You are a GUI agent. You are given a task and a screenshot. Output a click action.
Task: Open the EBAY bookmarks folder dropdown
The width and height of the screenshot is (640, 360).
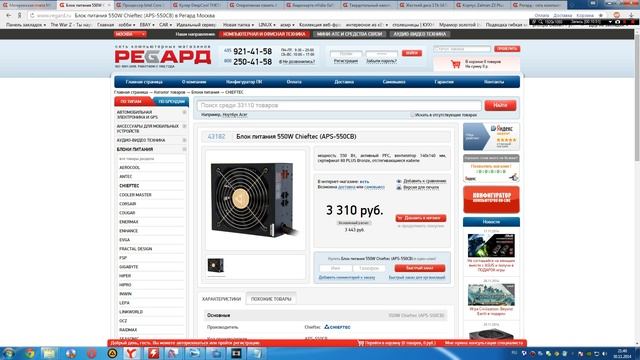point(147,25)
